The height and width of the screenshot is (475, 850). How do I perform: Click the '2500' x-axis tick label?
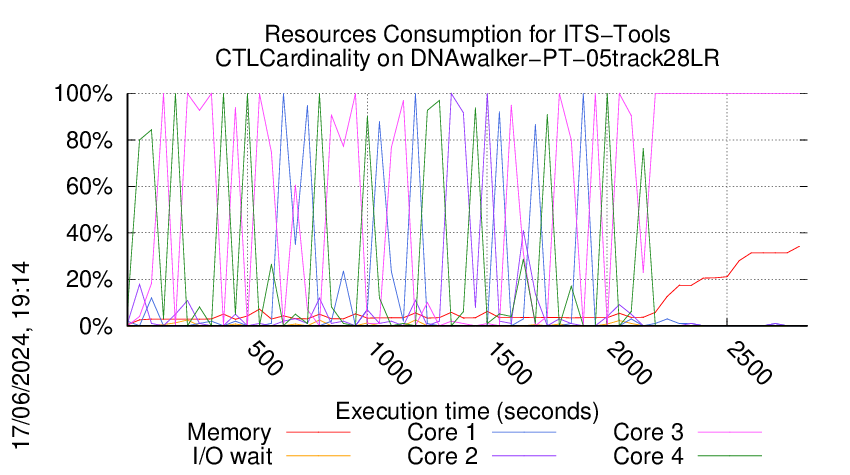(x=749, y=363)
